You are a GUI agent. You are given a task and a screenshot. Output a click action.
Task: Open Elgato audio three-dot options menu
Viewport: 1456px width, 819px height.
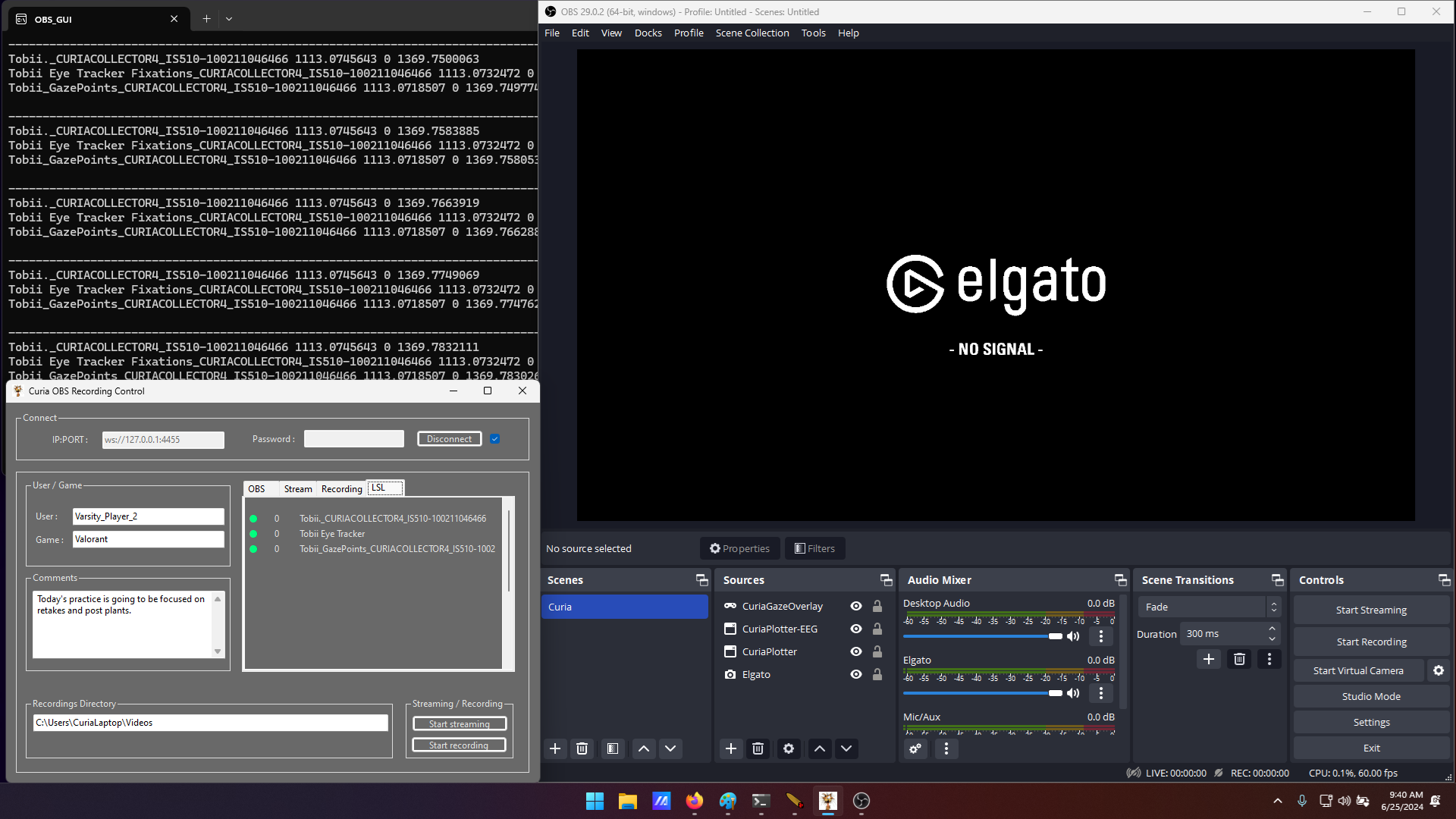(x=1101, y=693)
